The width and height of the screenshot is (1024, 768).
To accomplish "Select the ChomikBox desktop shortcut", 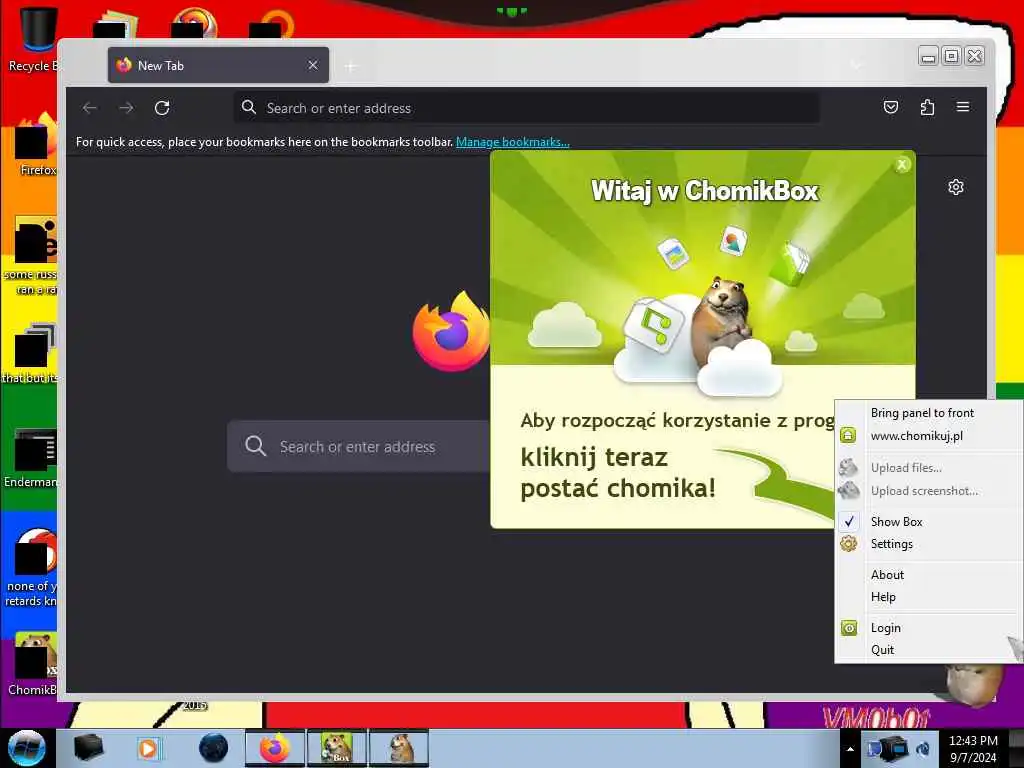I will point(34,664).
